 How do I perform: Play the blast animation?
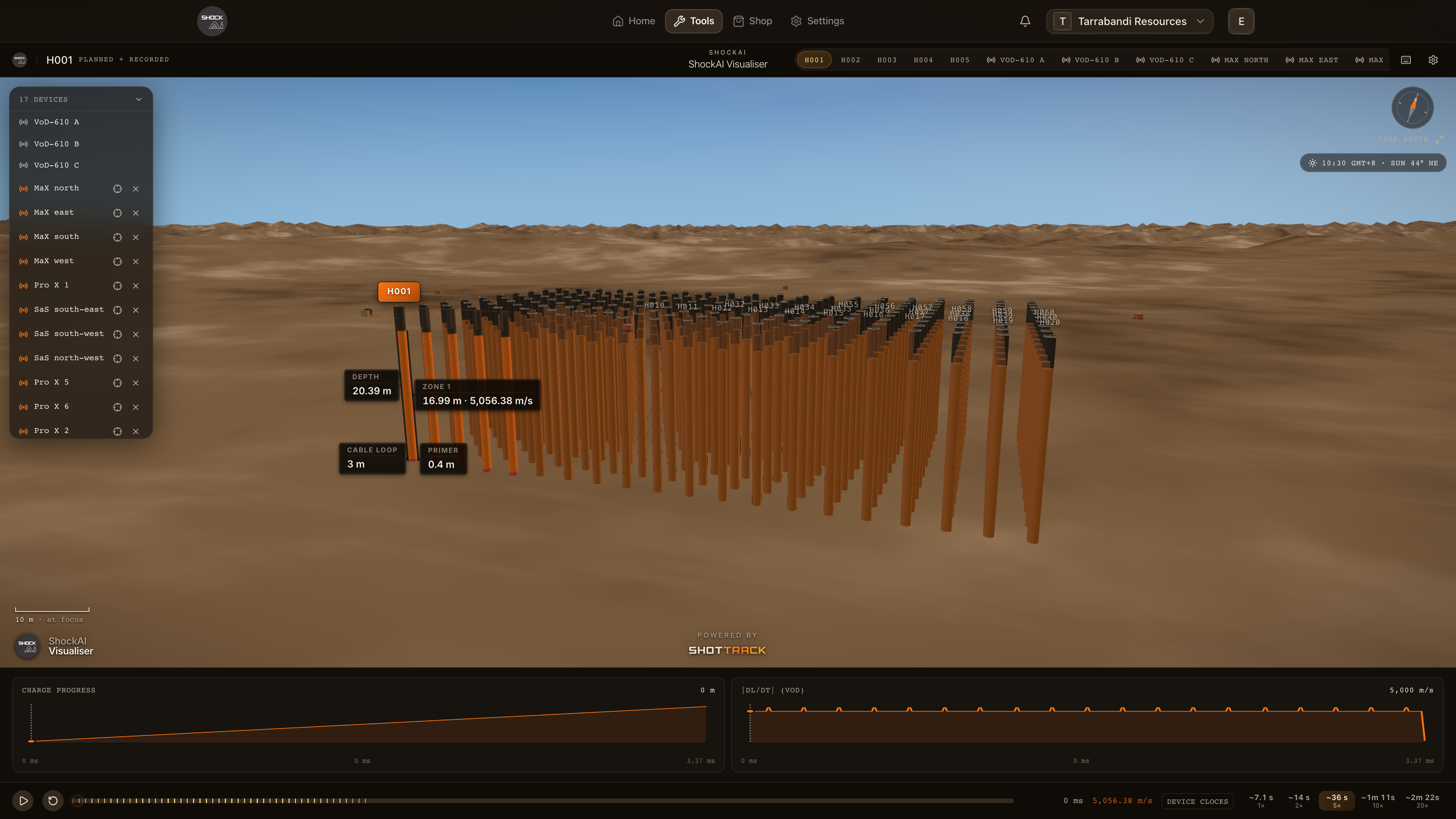pos(23,800)
